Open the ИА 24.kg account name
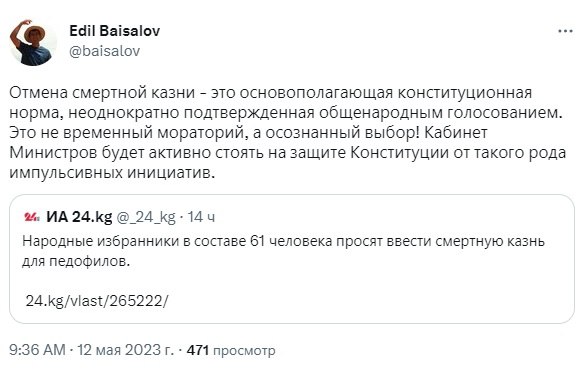The image size is (587, 374). 79,217
